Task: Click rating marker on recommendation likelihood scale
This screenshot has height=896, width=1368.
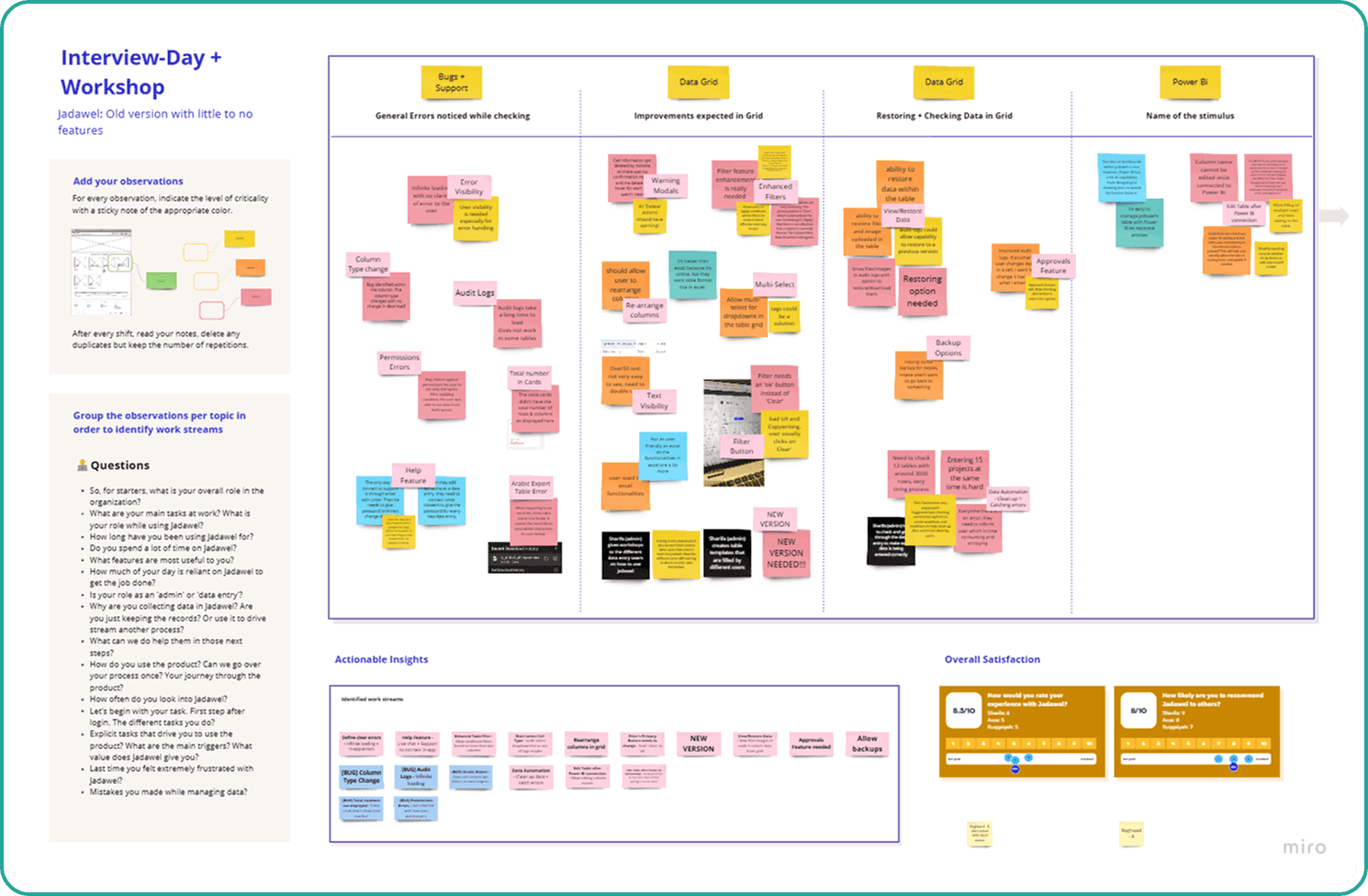Action: 1234,766
